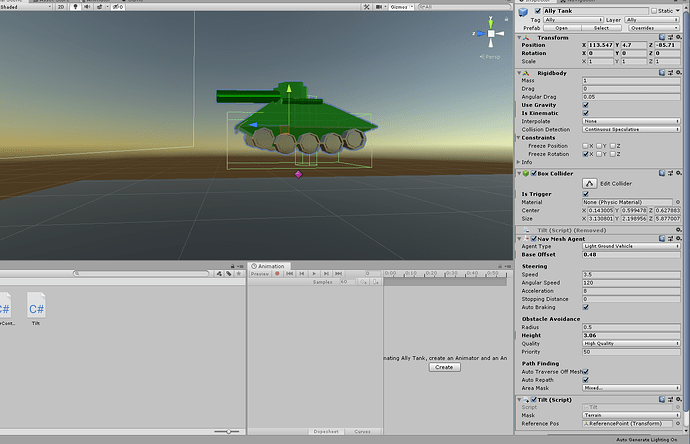Toggle the Ally Tank active checkbox

point(538,11)
